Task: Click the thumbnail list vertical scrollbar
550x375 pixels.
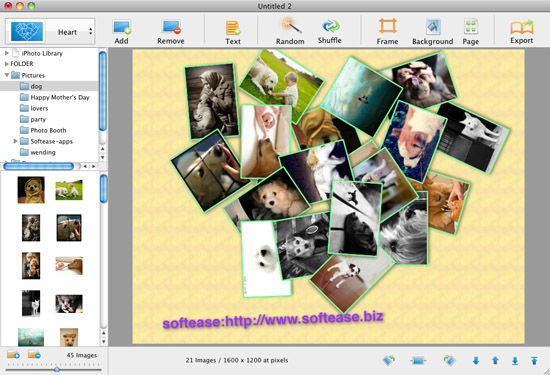Action: (103, 189)
